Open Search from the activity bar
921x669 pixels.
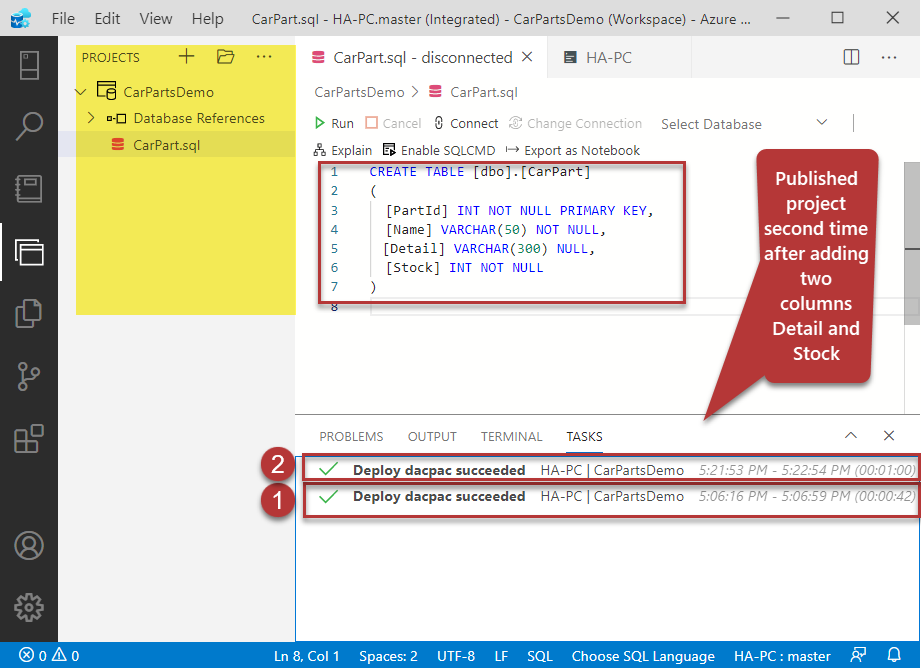tap(29, 126)
